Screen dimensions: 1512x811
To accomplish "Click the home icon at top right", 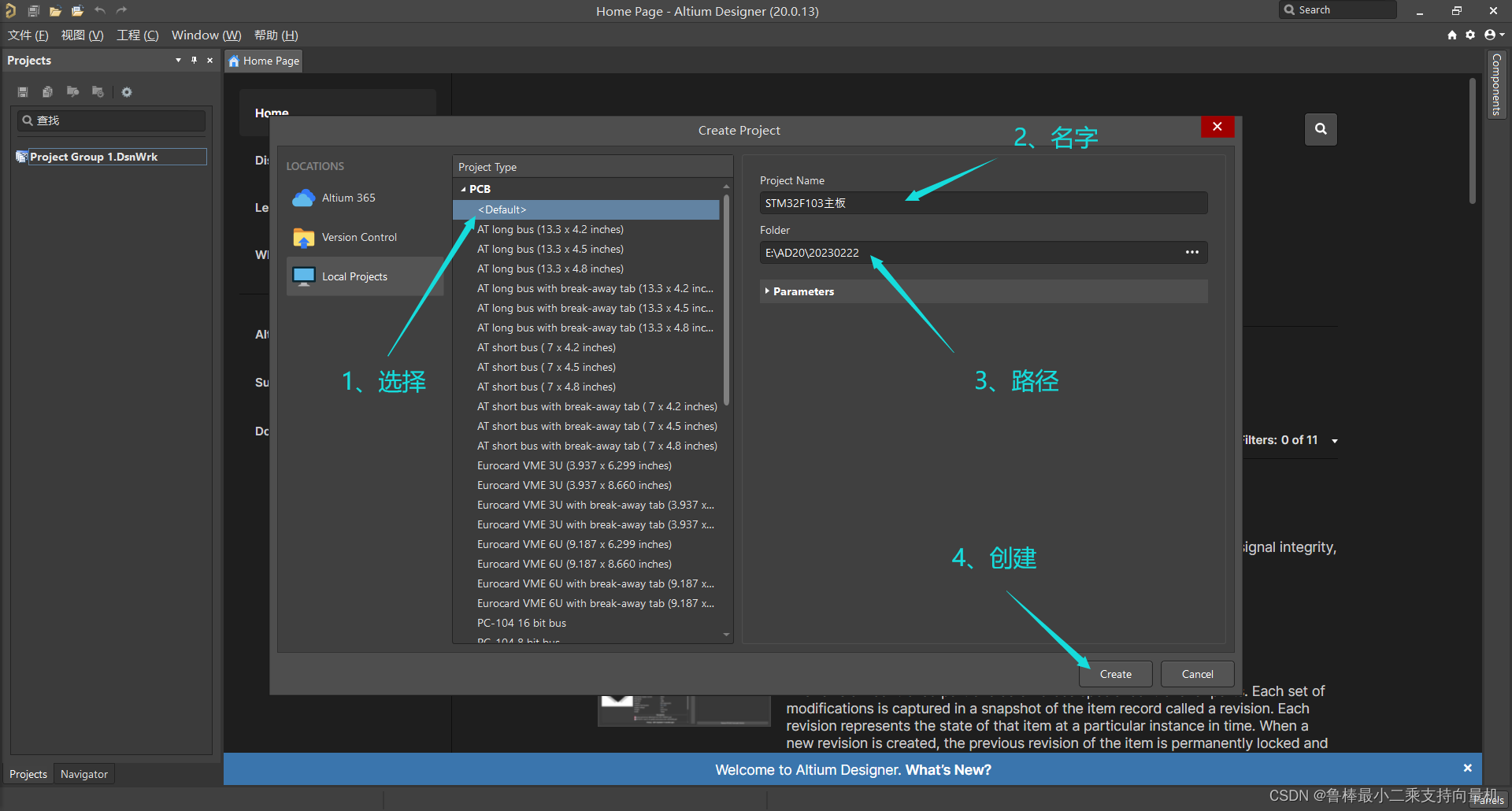I will coord(1452,35).
